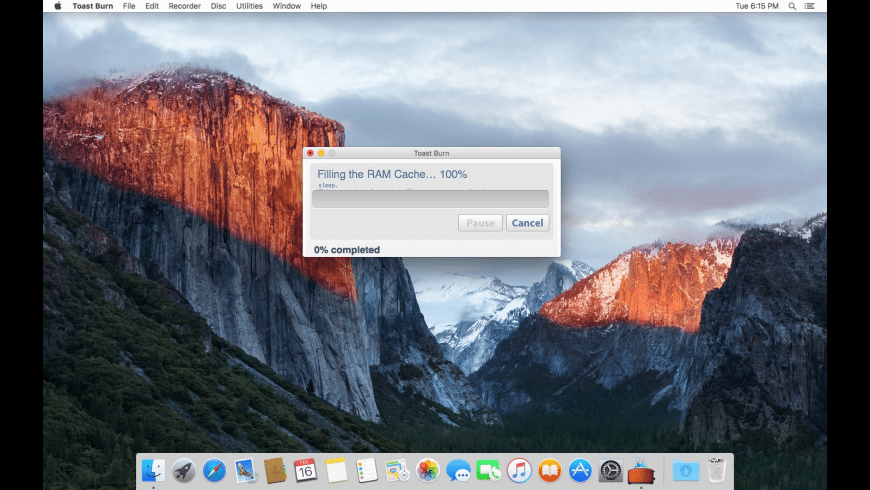Open the Toast Burn application menu
Image resolution: width=870 pixels, height=490 pixels.
pos(93,6)
